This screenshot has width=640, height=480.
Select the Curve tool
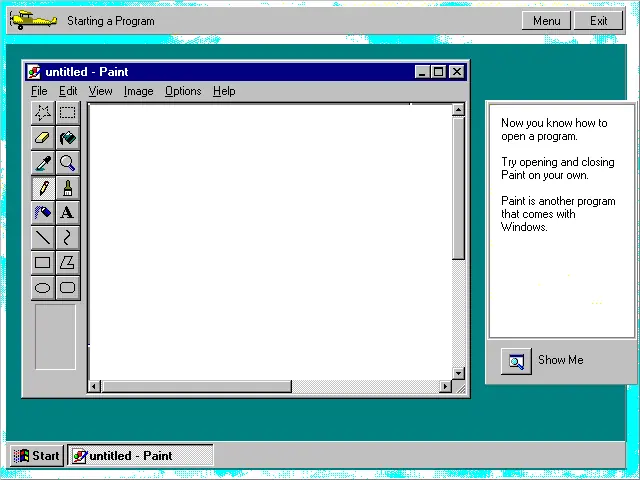point(68,238)
